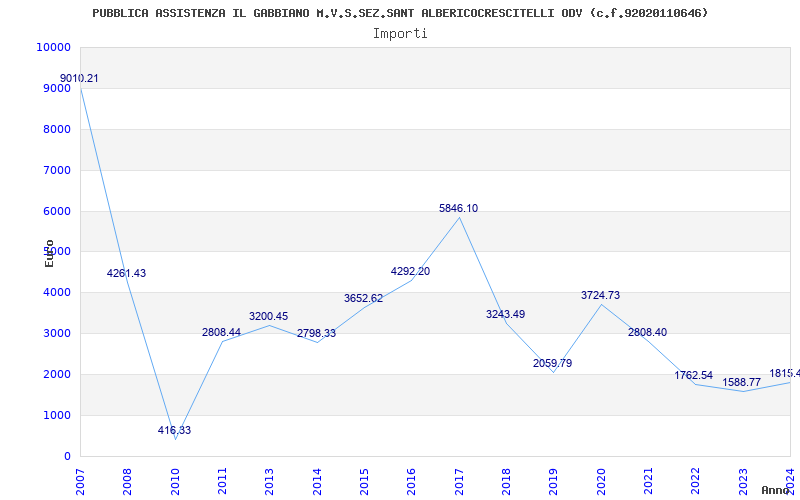800x500 pixels.
Task: Click the x-axis year 2017
Action: tap(459, 482)
